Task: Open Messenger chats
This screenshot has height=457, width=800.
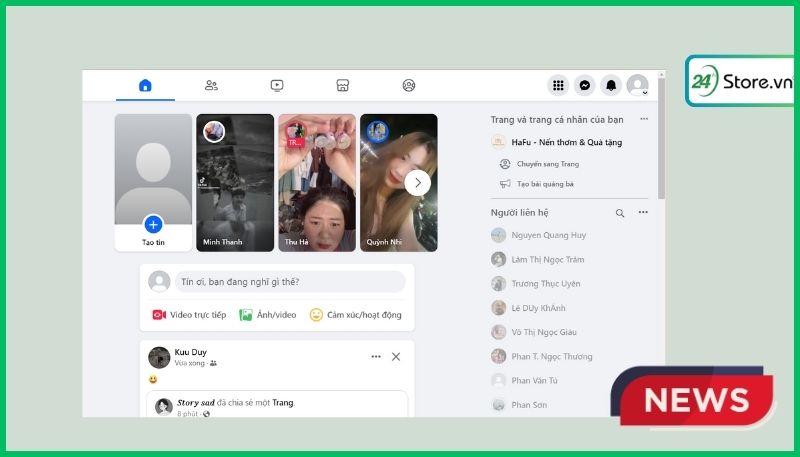Action: [x=585, y=85]
